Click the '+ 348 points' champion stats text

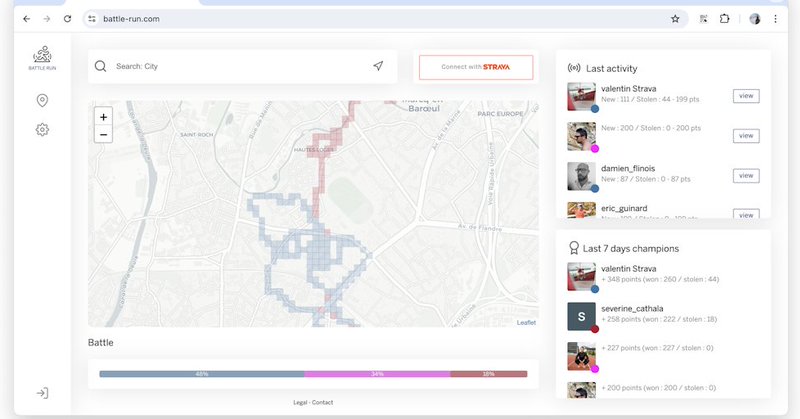(x=660, y=279)
